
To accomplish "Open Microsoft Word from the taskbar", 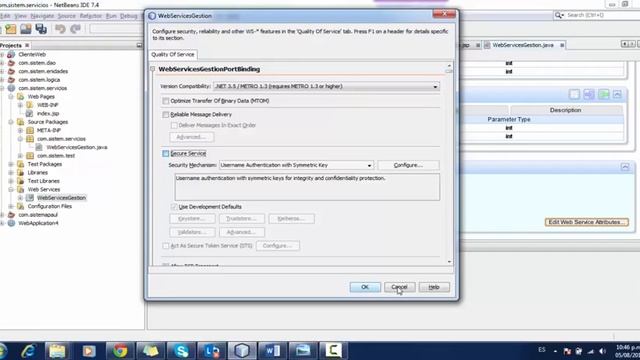I will (272, 351).
